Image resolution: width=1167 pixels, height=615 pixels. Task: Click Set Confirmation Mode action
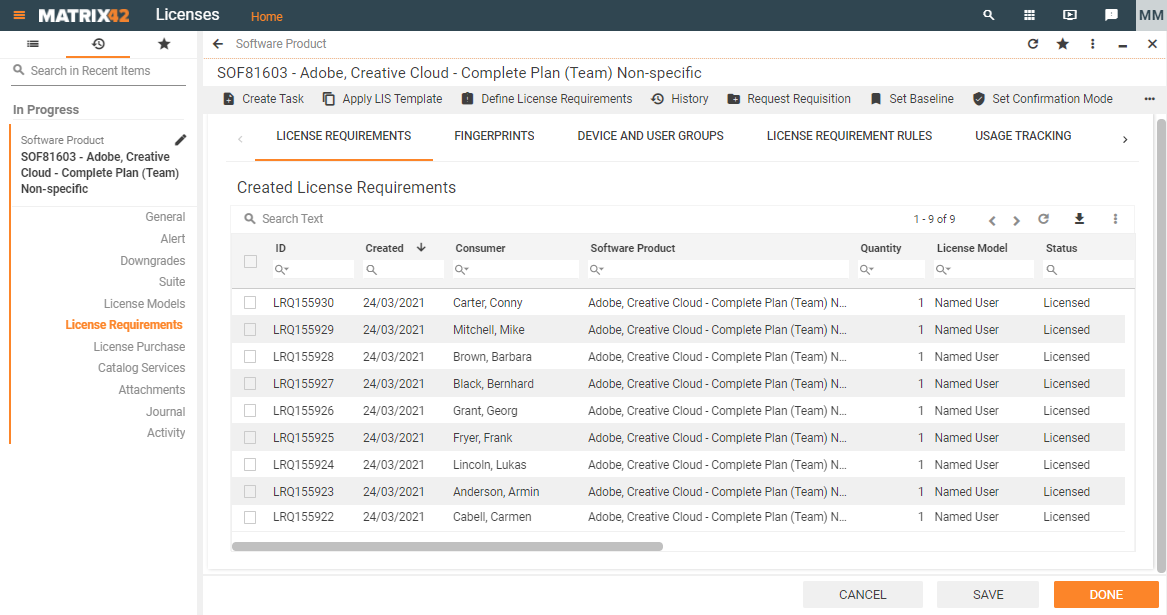coord(1043,99)
